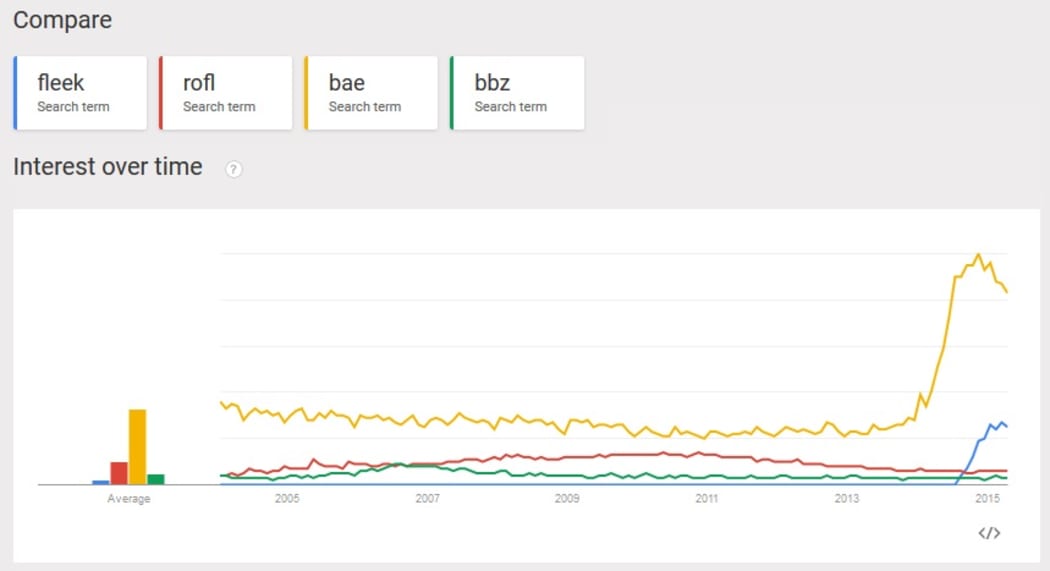Click the Compare heading text
Screen dimensions: 1050x571
pos(62,20)
